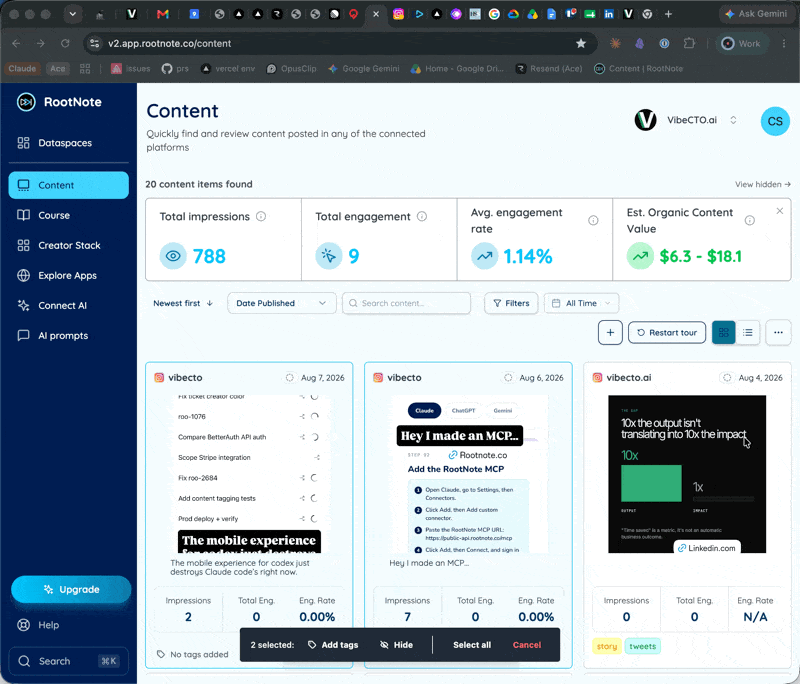This screenshot has width=800, height=684.
Task: Click the green organic value trend icon
Action: coord(640,256)
